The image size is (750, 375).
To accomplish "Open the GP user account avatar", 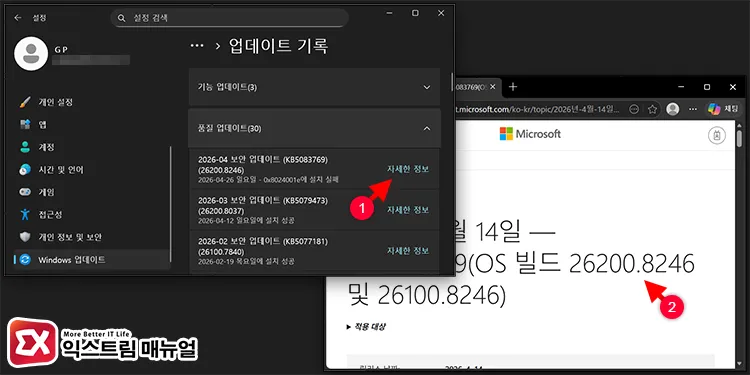I will click(x=31, y=54).
